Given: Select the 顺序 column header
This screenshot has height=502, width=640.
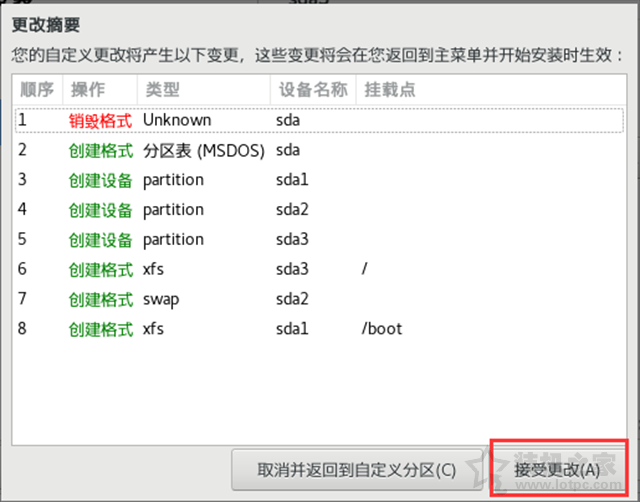Looking at the screenshot, I should [37, 89].
